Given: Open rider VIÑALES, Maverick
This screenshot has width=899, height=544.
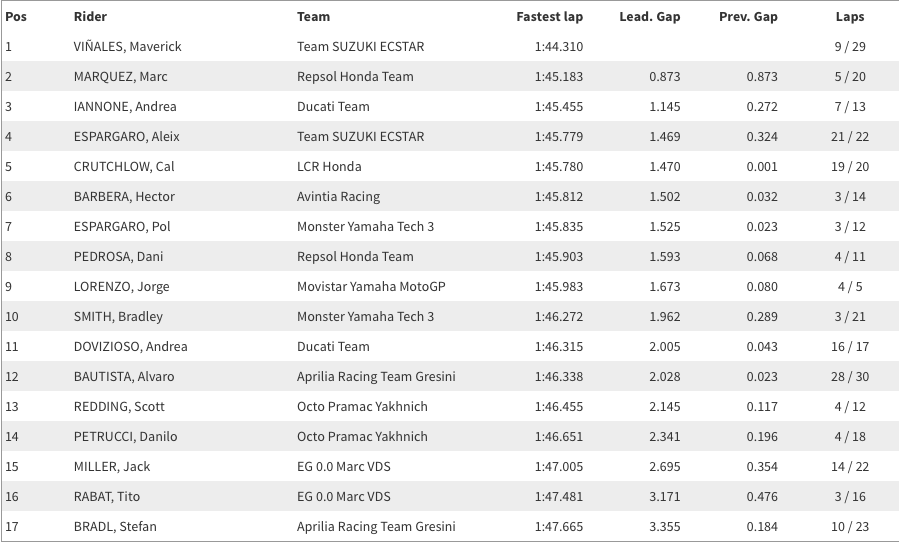Looking at the screenshot, I should coord(127,46).
